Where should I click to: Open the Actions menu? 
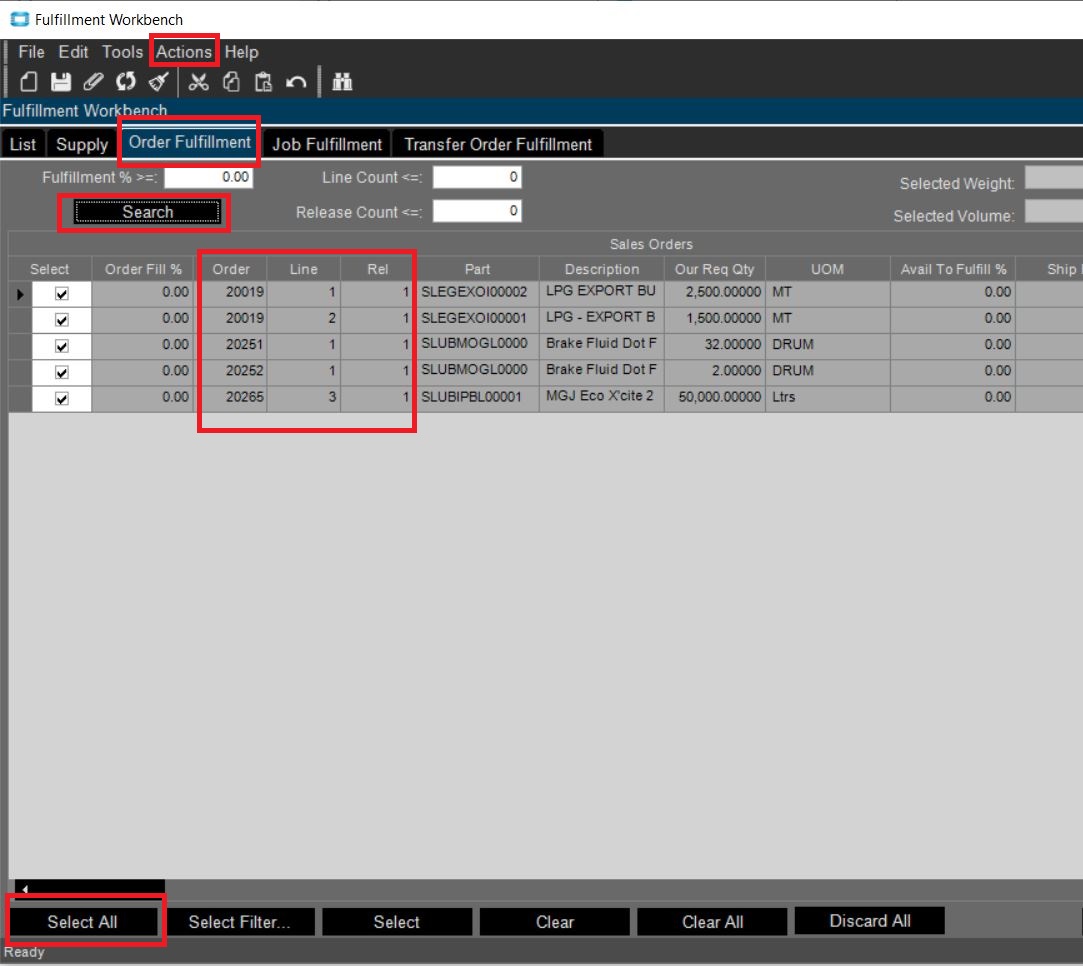184,52
